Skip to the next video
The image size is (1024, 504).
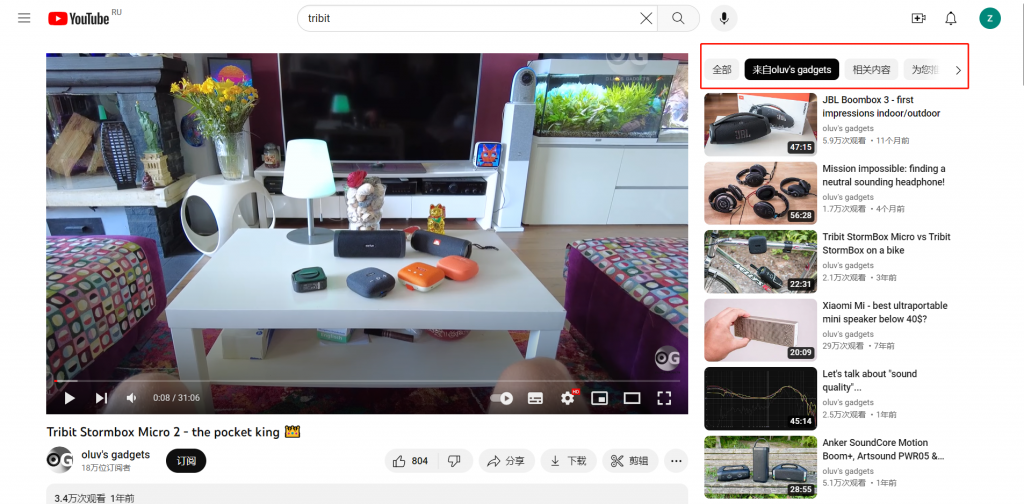click(101, 398)
